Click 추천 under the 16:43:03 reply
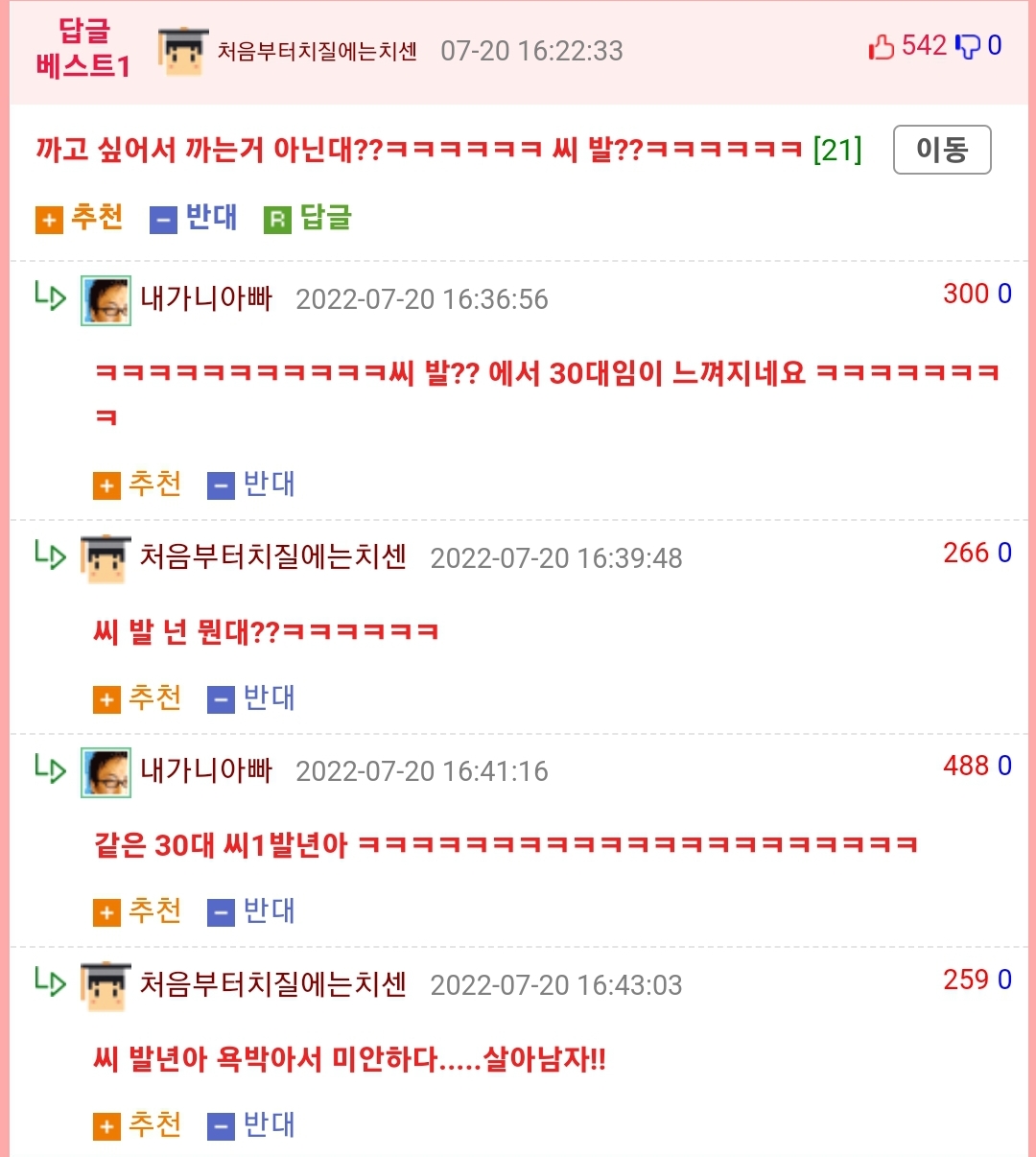The height and width of the screenshot is (1157, 1036). pyautogui.click(x=137, y=1125)
